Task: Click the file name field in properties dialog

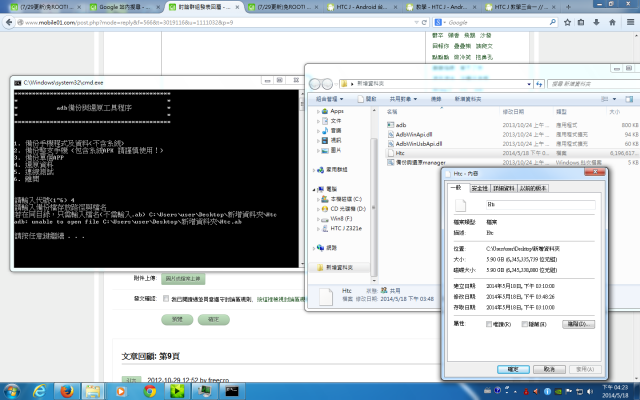Action: [x=540, y=204]
